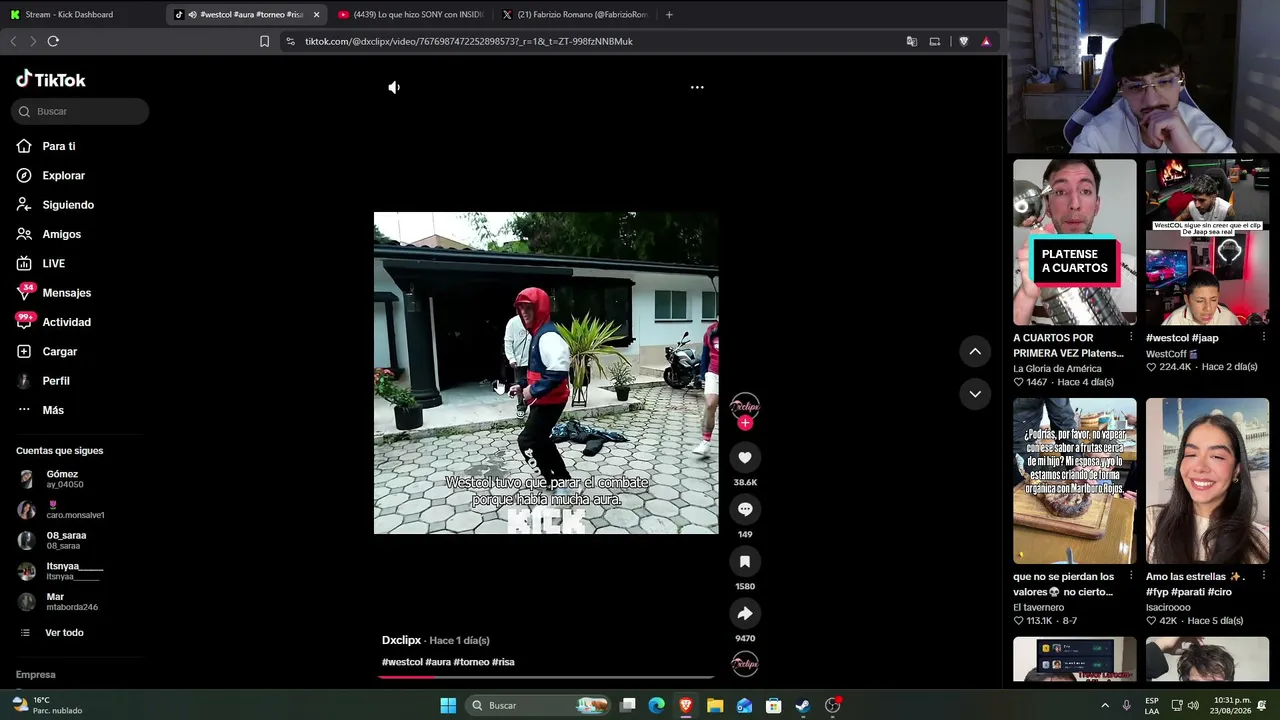Click the TikTok search field
This screenshot has height=720, width=1280.
tap(80, 111)
